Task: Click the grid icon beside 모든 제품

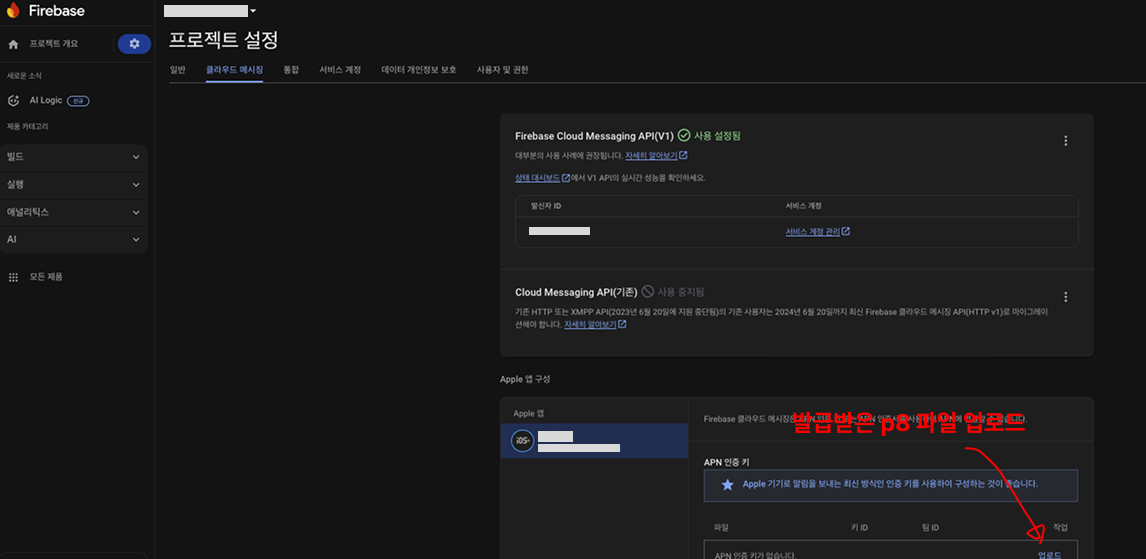Action: tap(12, 278)
